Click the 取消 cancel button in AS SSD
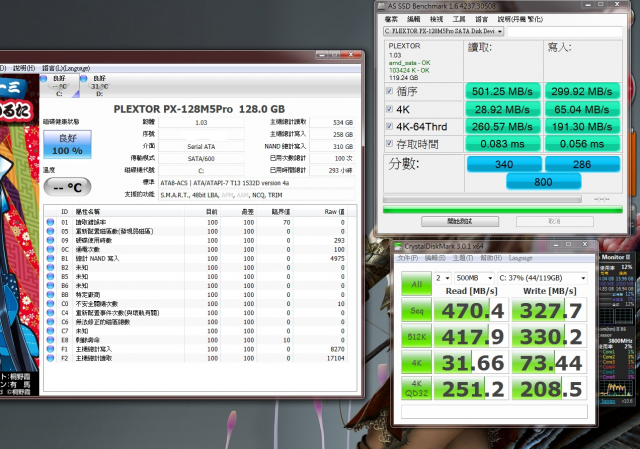Screen dimensions: 640x449 [x=555, y=221]
